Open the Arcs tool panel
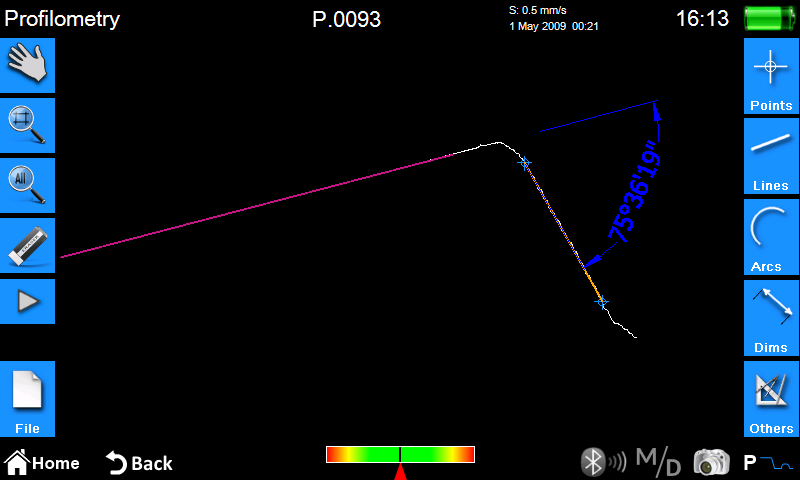The image size is (800, 480). pyautogui.click(x=771, y=237)
